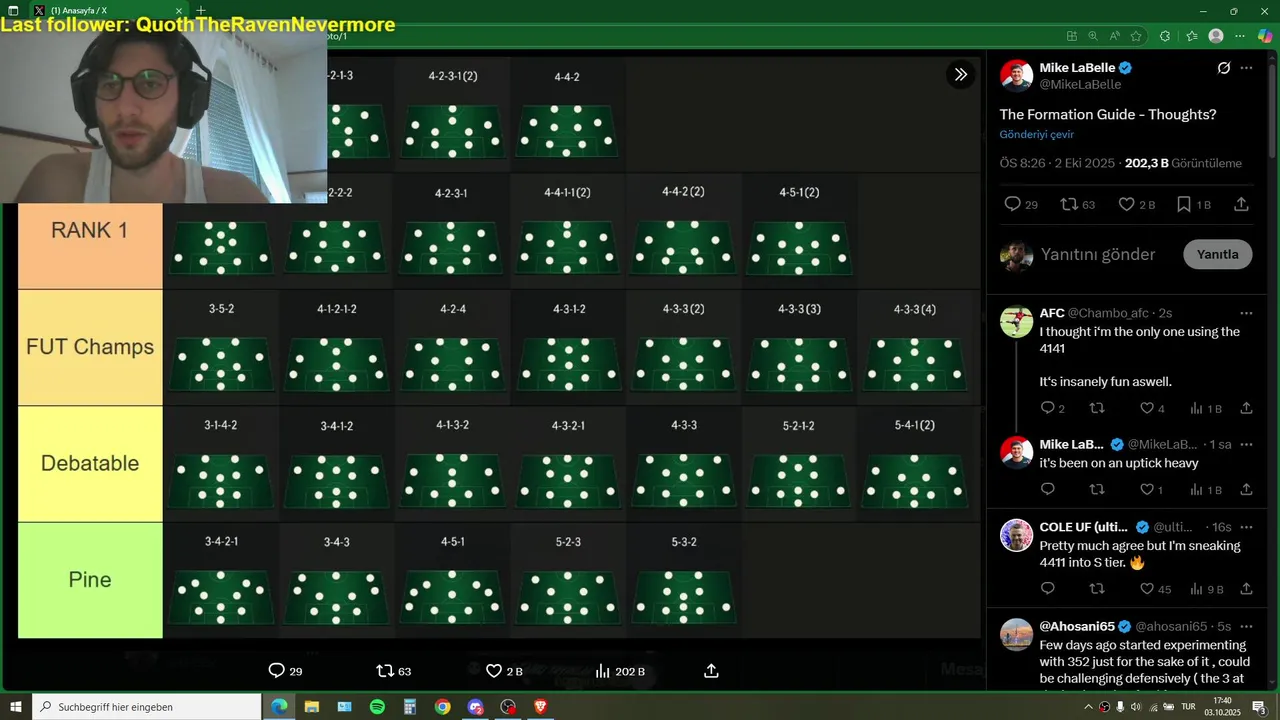Open more options on AFC's reply

(1246, 313)
